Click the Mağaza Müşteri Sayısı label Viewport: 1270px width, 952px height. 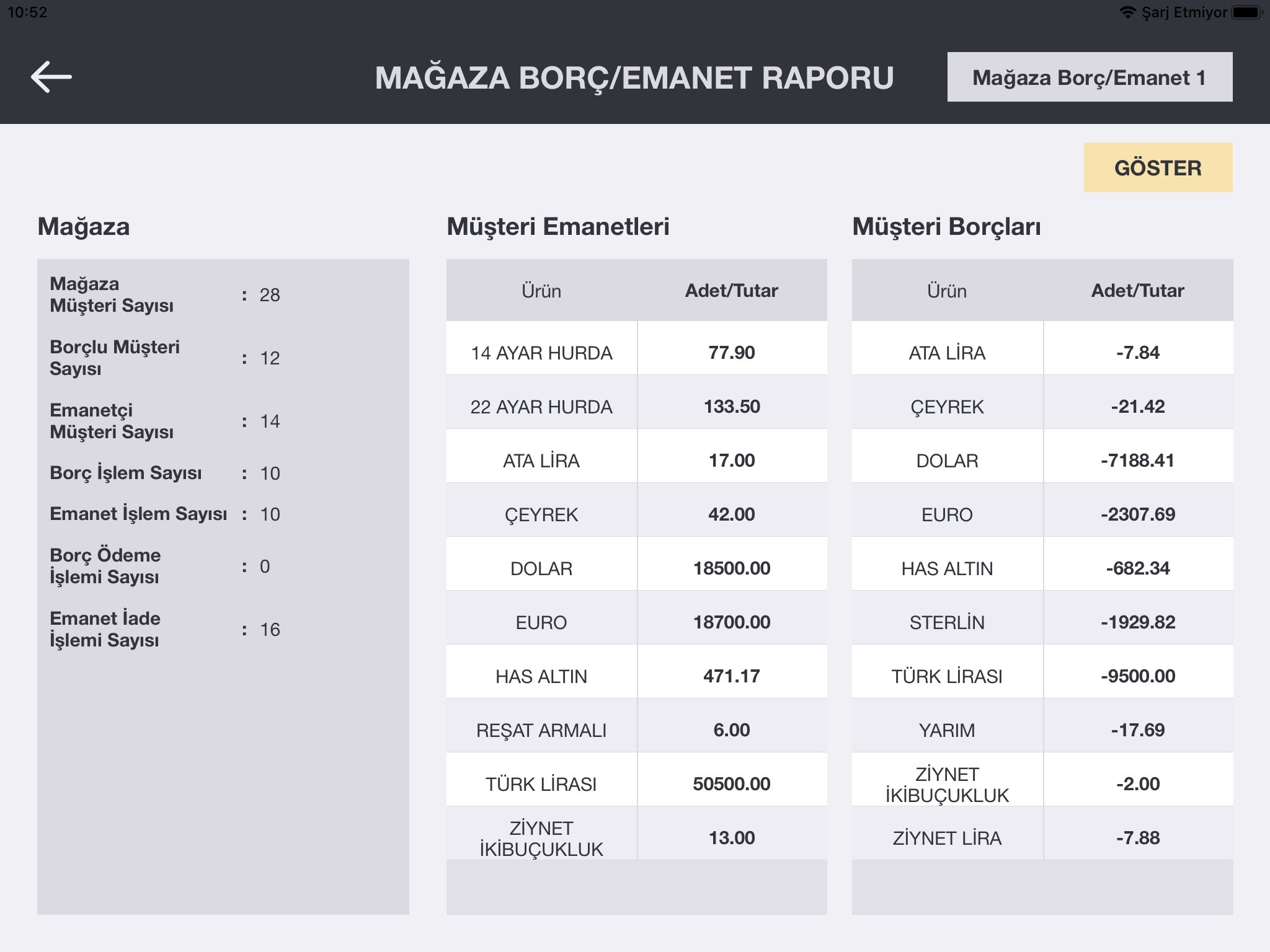coord(112,294)
